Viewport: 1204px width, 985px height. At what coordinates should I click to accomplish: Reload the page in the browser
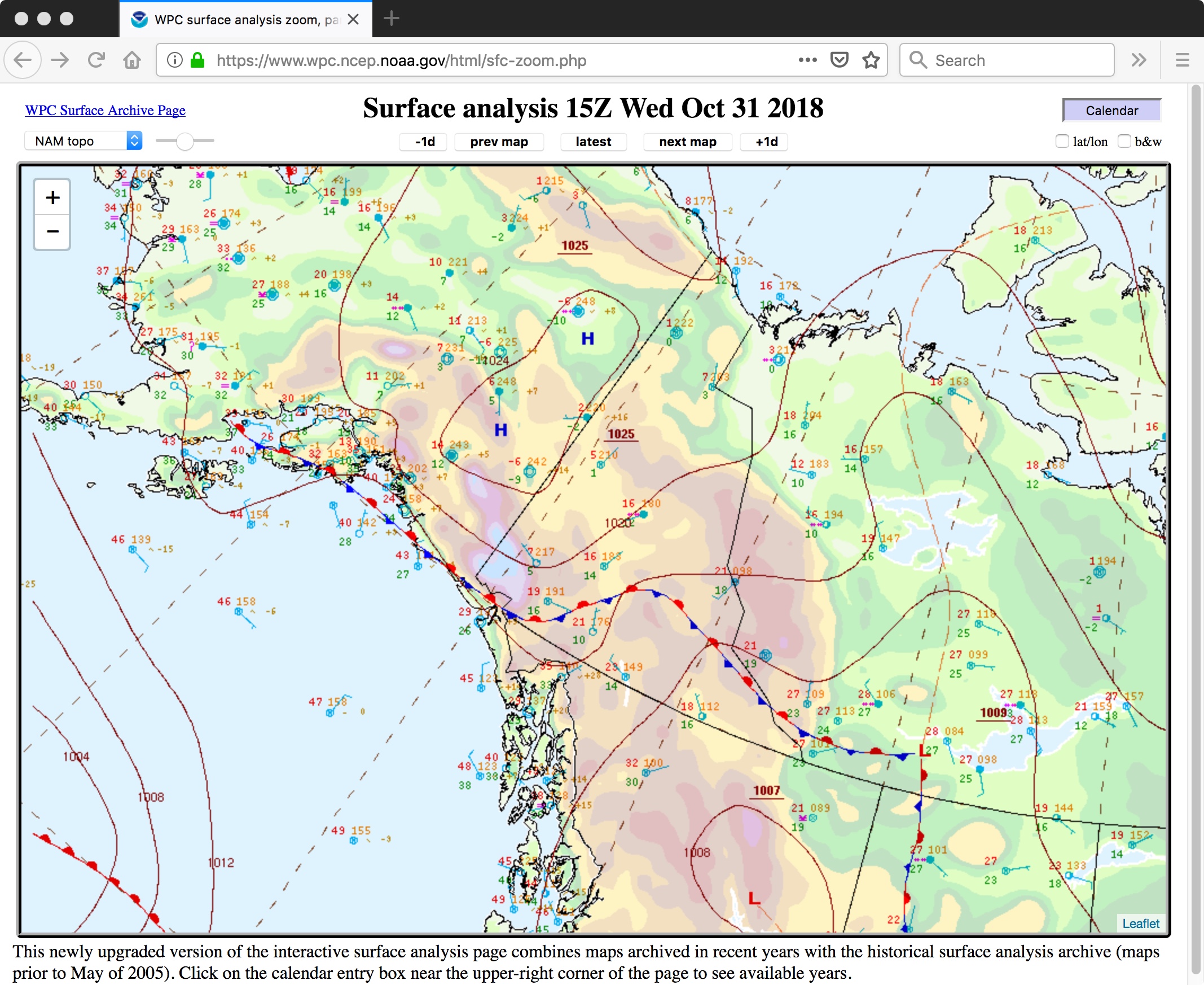[96, 60]
